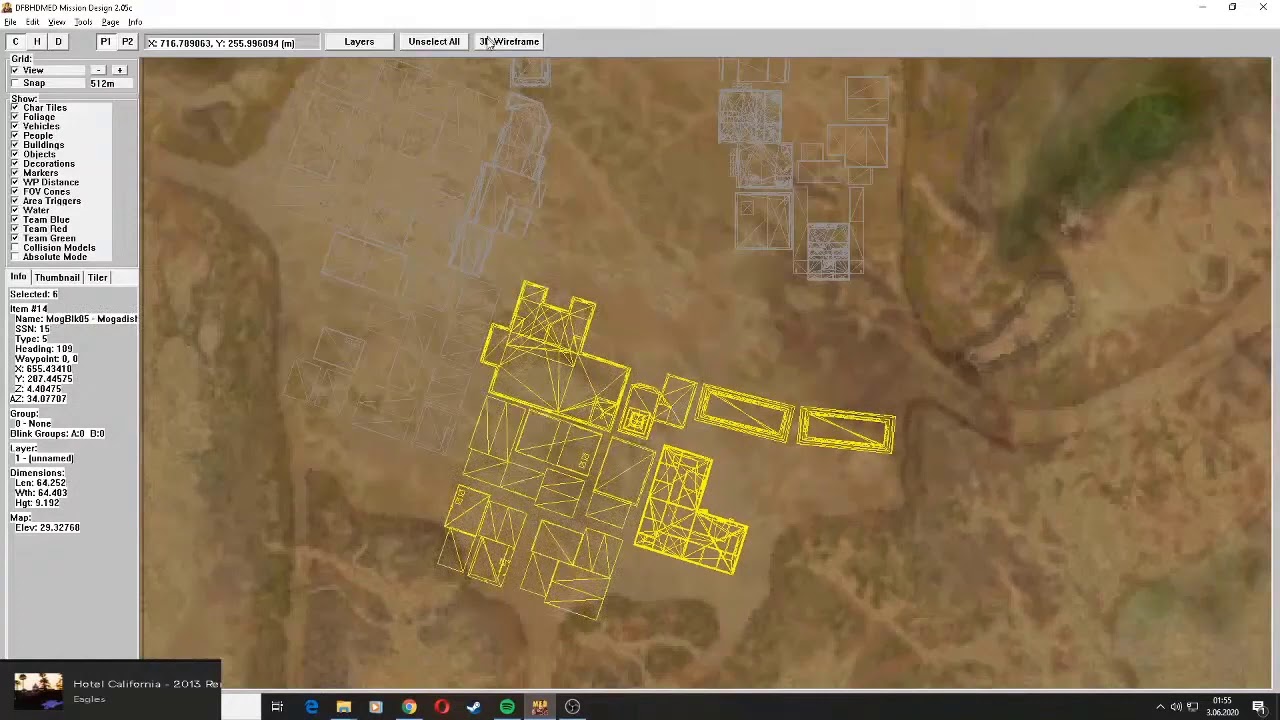Click the C mode button
This screenshot has width=1280, height=720.
click(15, 42)
